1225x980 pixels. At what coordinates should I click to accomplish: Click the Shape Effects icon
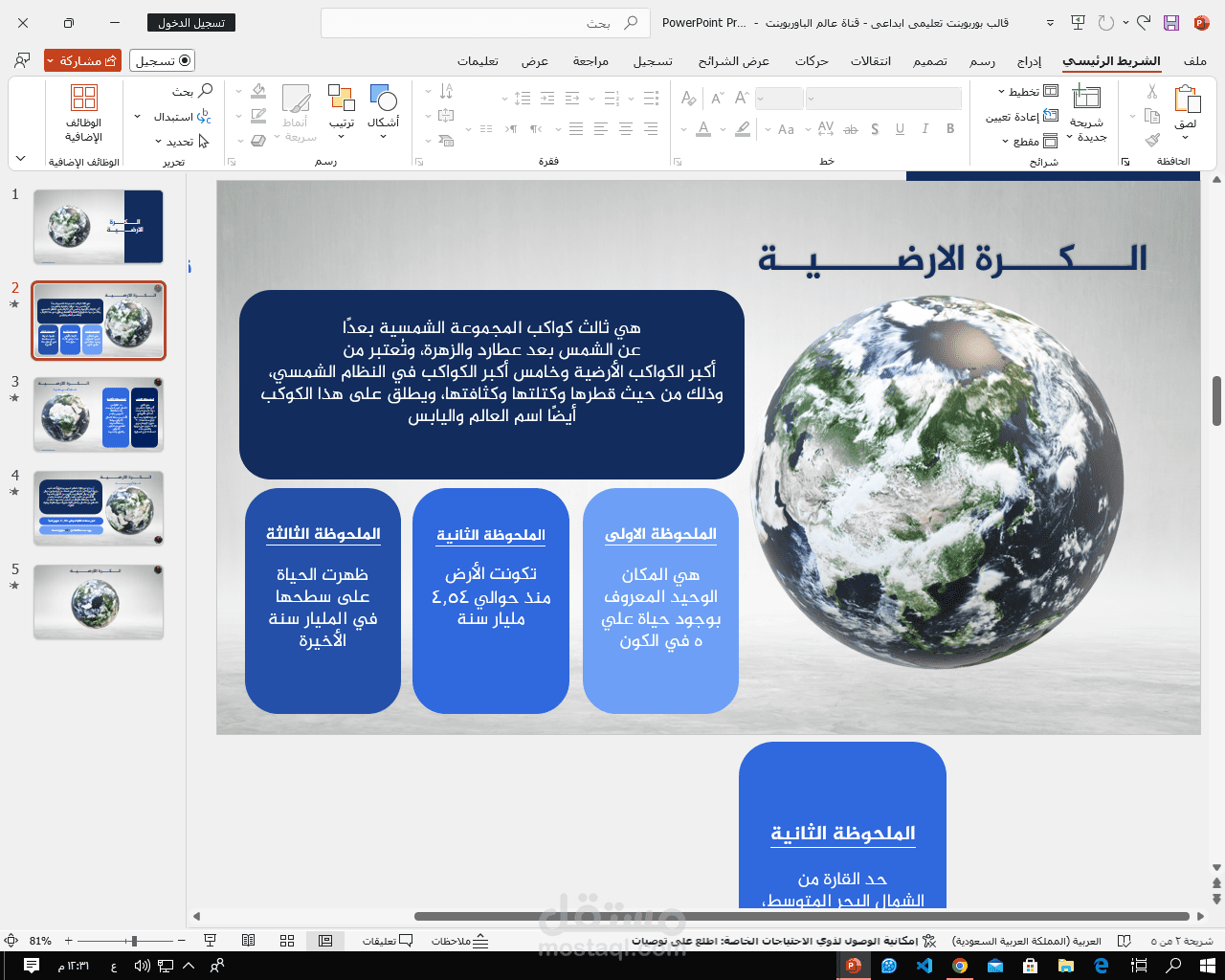point(258,141)
